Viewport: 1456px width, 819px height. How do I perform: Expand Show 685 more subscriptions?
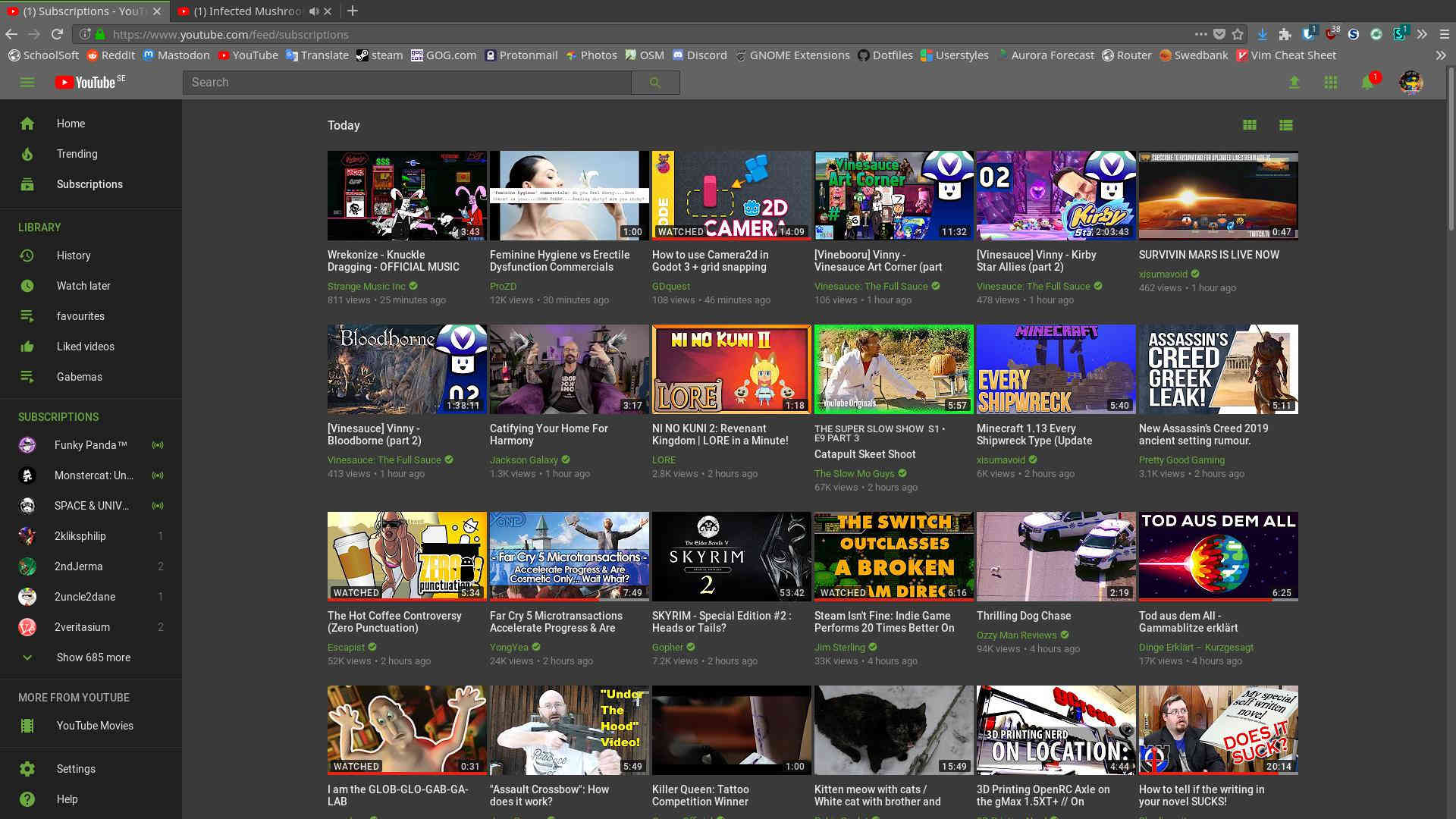click(91, 657)
